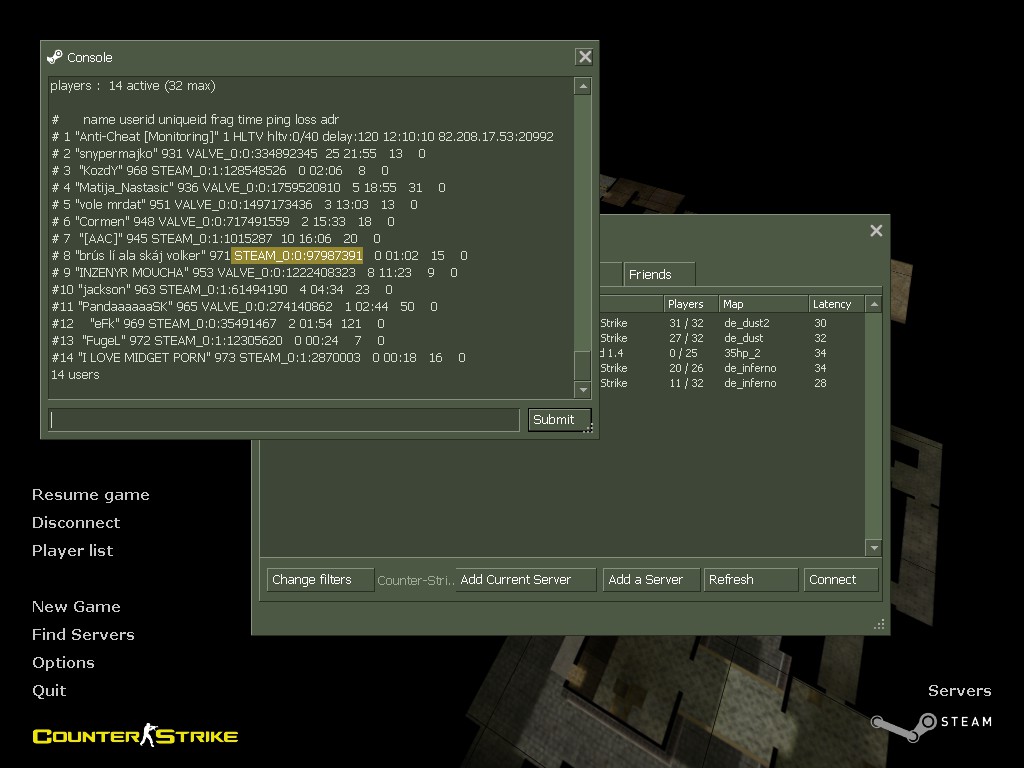Open the Options menu
Viewport: 1024px width, 768px height.
click(x=63, y=663)
